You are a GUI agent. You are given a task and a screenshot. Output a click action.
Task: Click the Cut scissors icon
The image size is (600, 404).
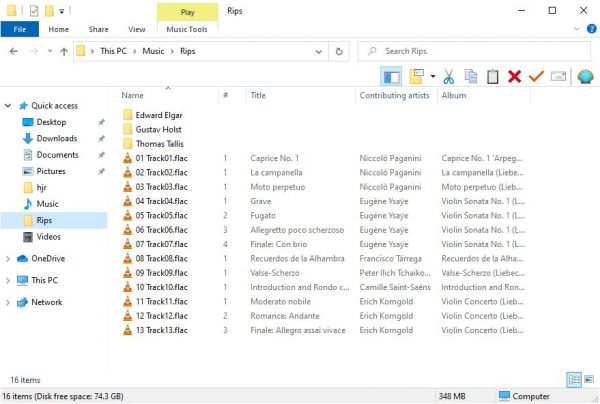click(x=449, y=77)
